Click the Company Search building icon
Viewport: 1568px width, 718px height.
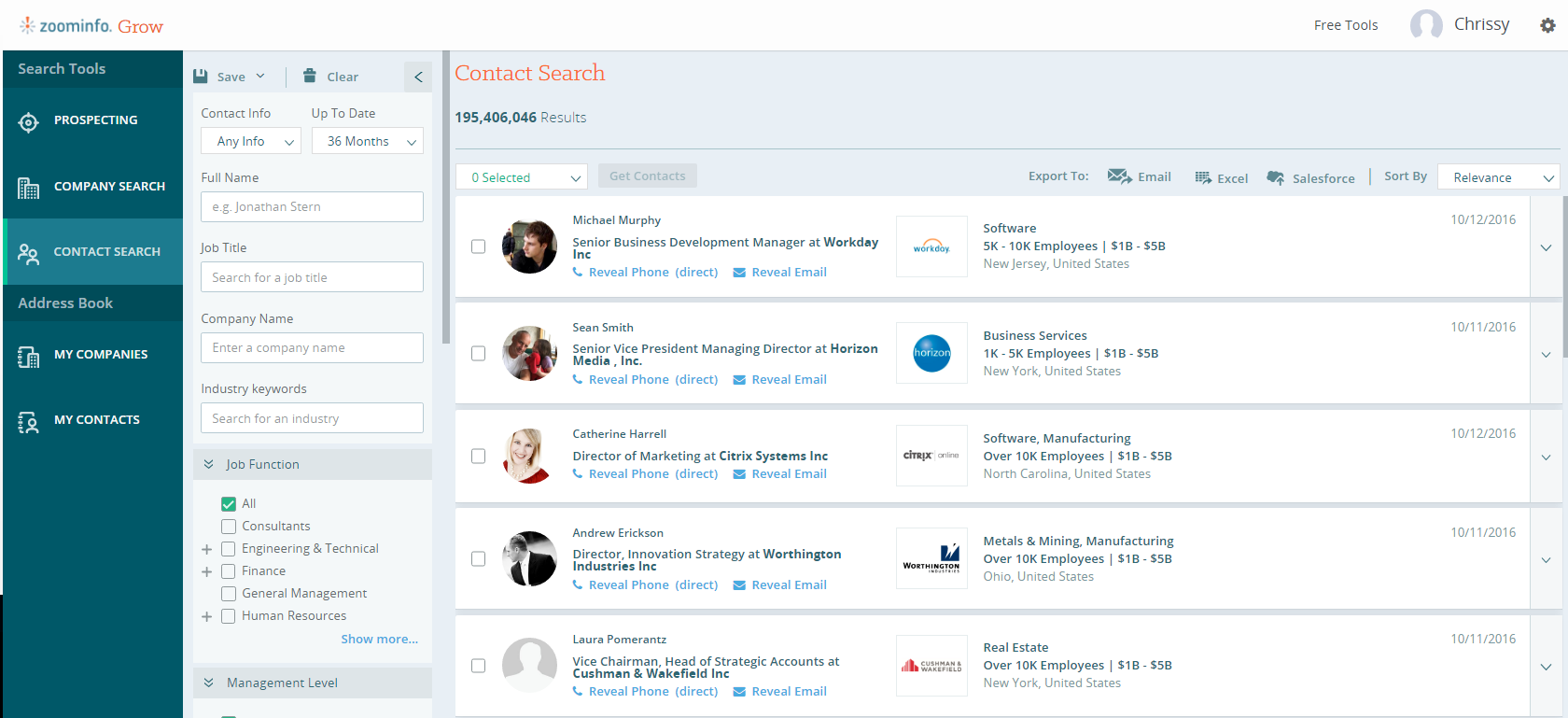tap(29, 188)
